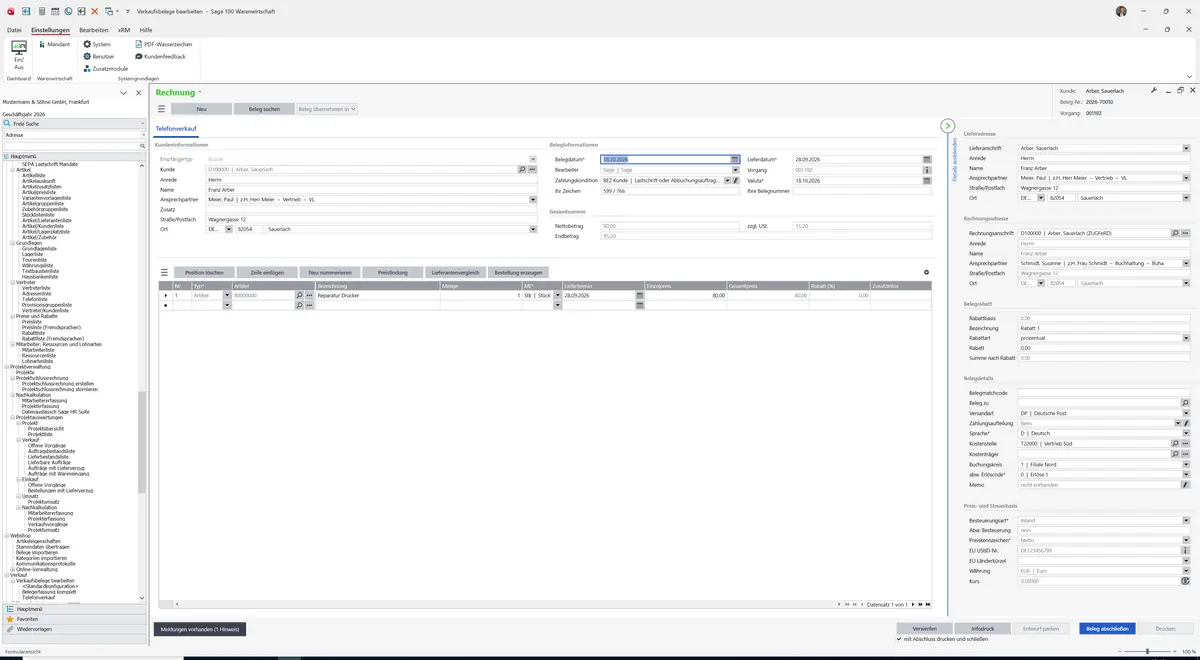This screenshot has width=1200, height=660.
Task: Open the Lieferdatum calendar picker
Action: (x=927, y=159)
